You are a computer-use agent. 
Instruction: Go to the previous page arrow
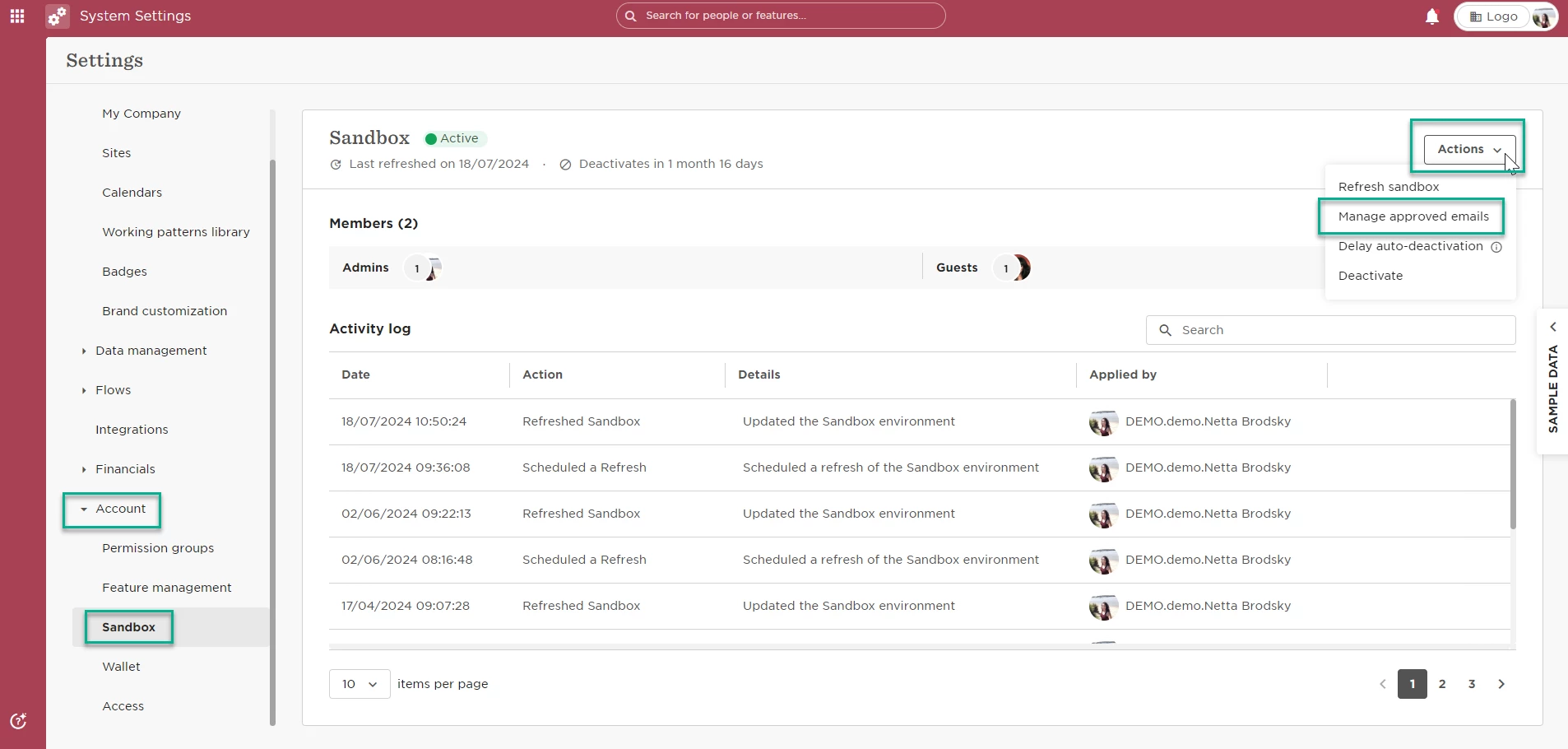(x=1383, y=684)
